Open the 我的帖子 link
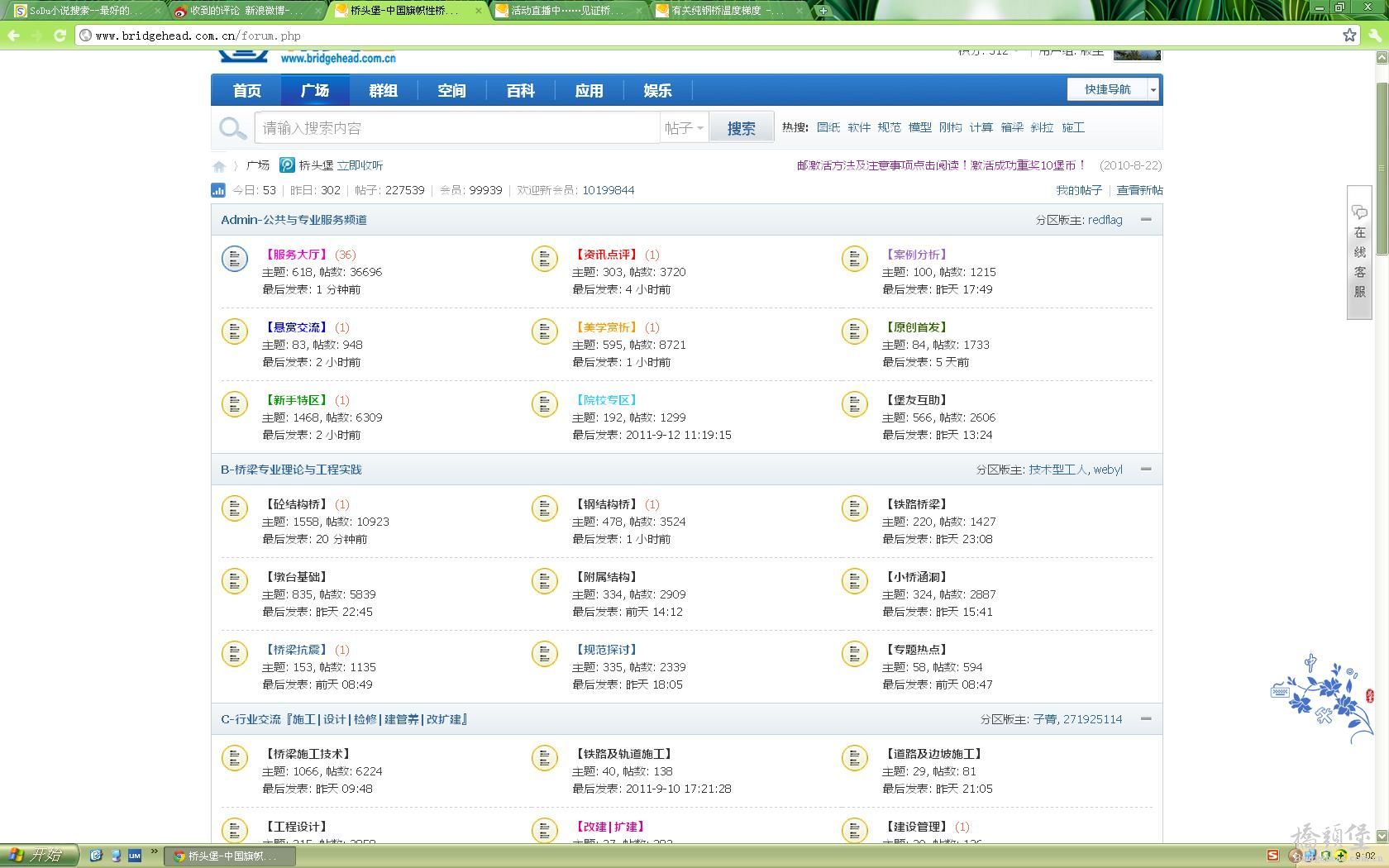Image resolution: width=1389 pixels, height=868 pixels. point(1079,190)
